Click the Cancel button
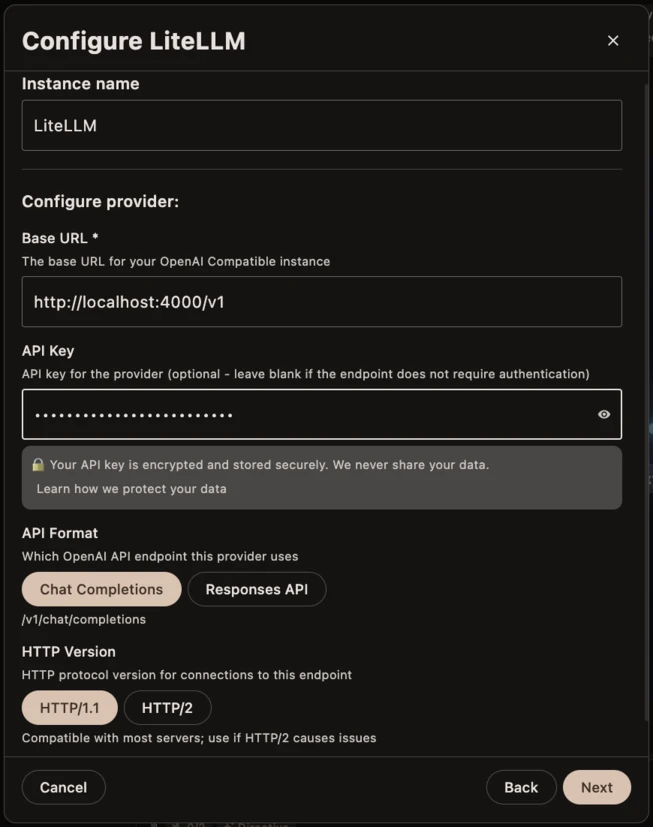The height and width of the screenshot is (827, 653). pos(63,787)
